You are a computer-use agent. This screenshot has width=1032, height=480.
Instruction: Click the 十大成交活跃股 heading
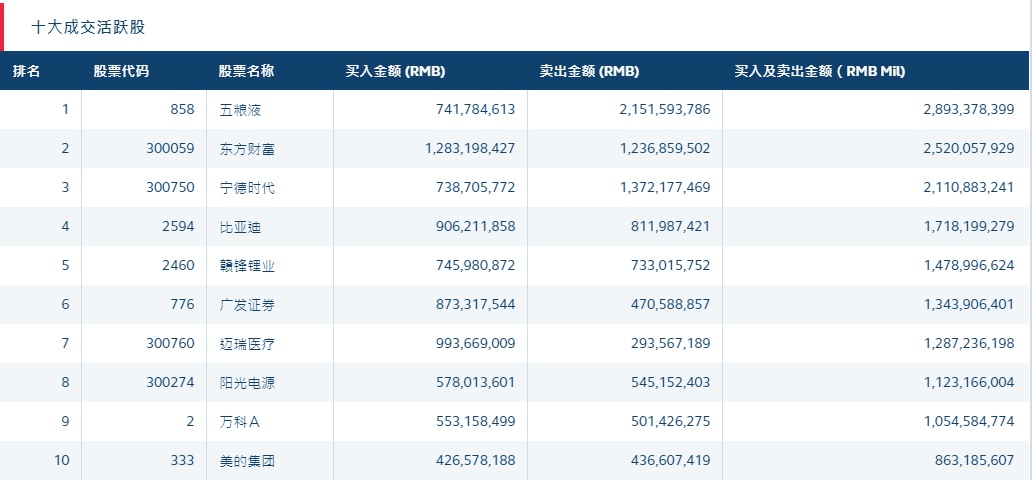(88, 28)
